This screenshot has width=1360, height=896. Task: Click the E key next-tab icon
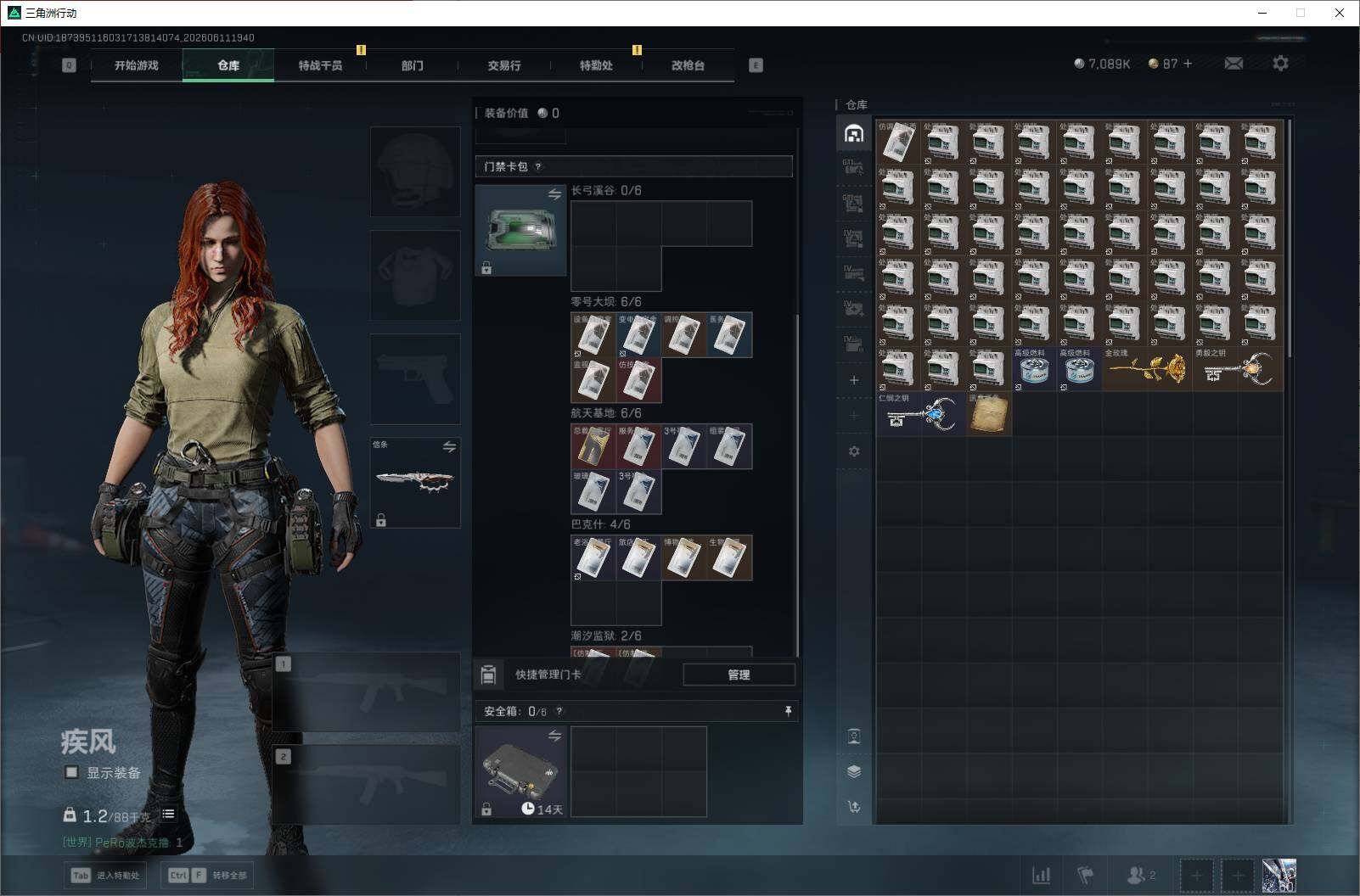click(x=756, y=65)
